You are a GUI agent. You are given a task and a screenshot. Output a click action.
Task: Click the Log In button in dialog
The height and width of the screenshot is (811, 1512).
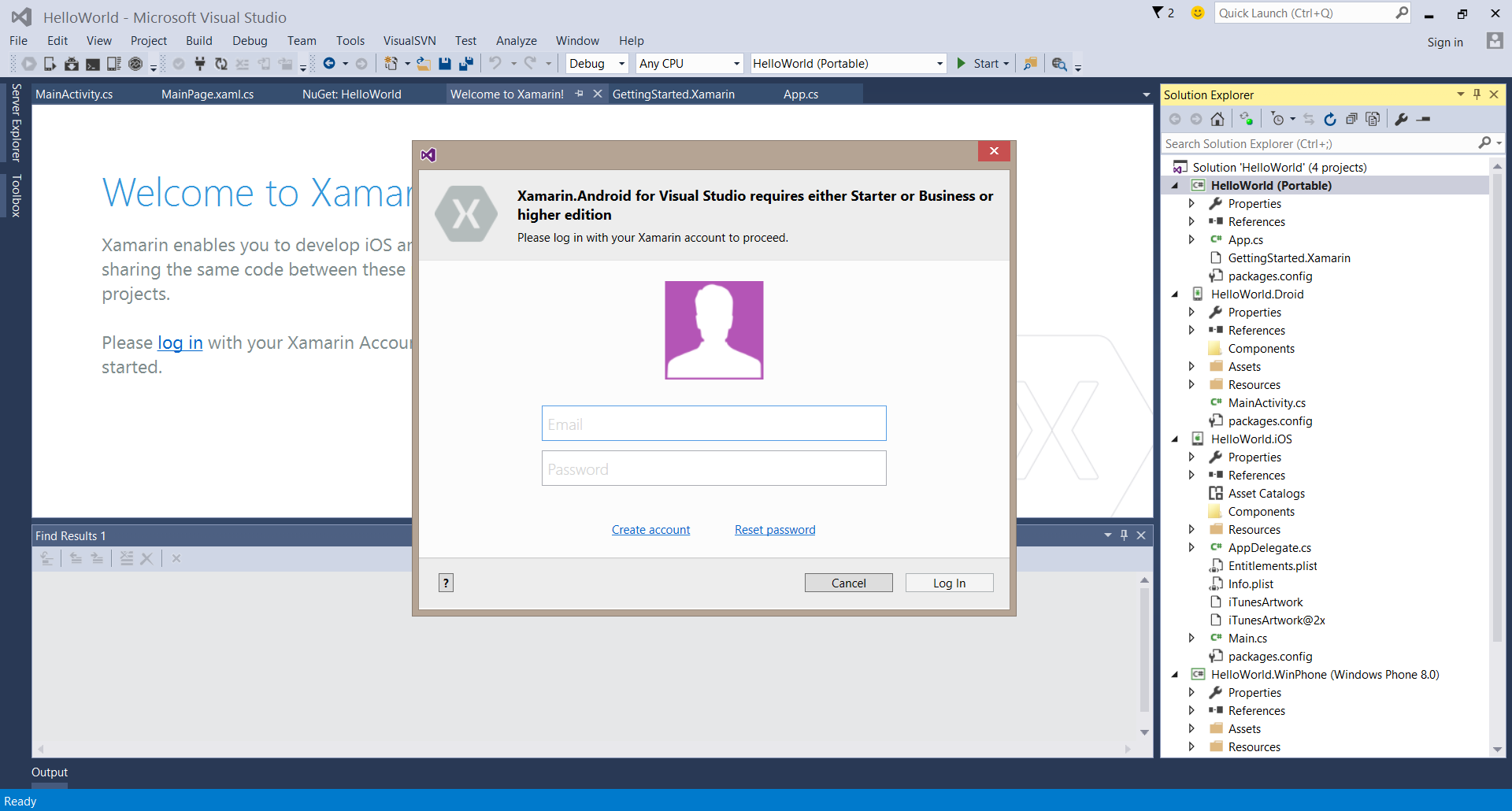pos(949,583)
